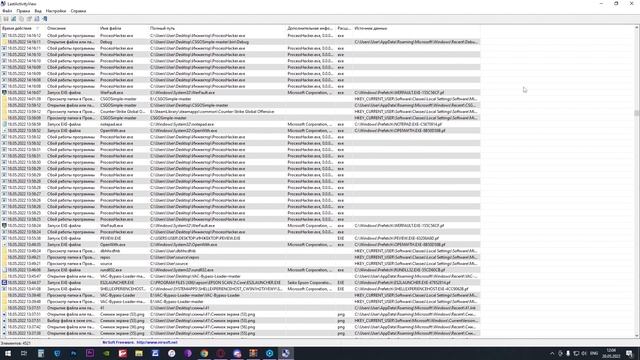Open Properties via the toolbar icon

[29, 19]
